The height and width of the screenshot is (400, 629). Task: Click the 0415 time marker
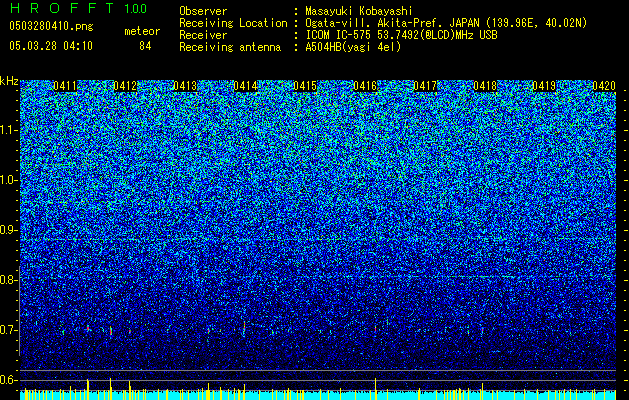tap(305, 86)
